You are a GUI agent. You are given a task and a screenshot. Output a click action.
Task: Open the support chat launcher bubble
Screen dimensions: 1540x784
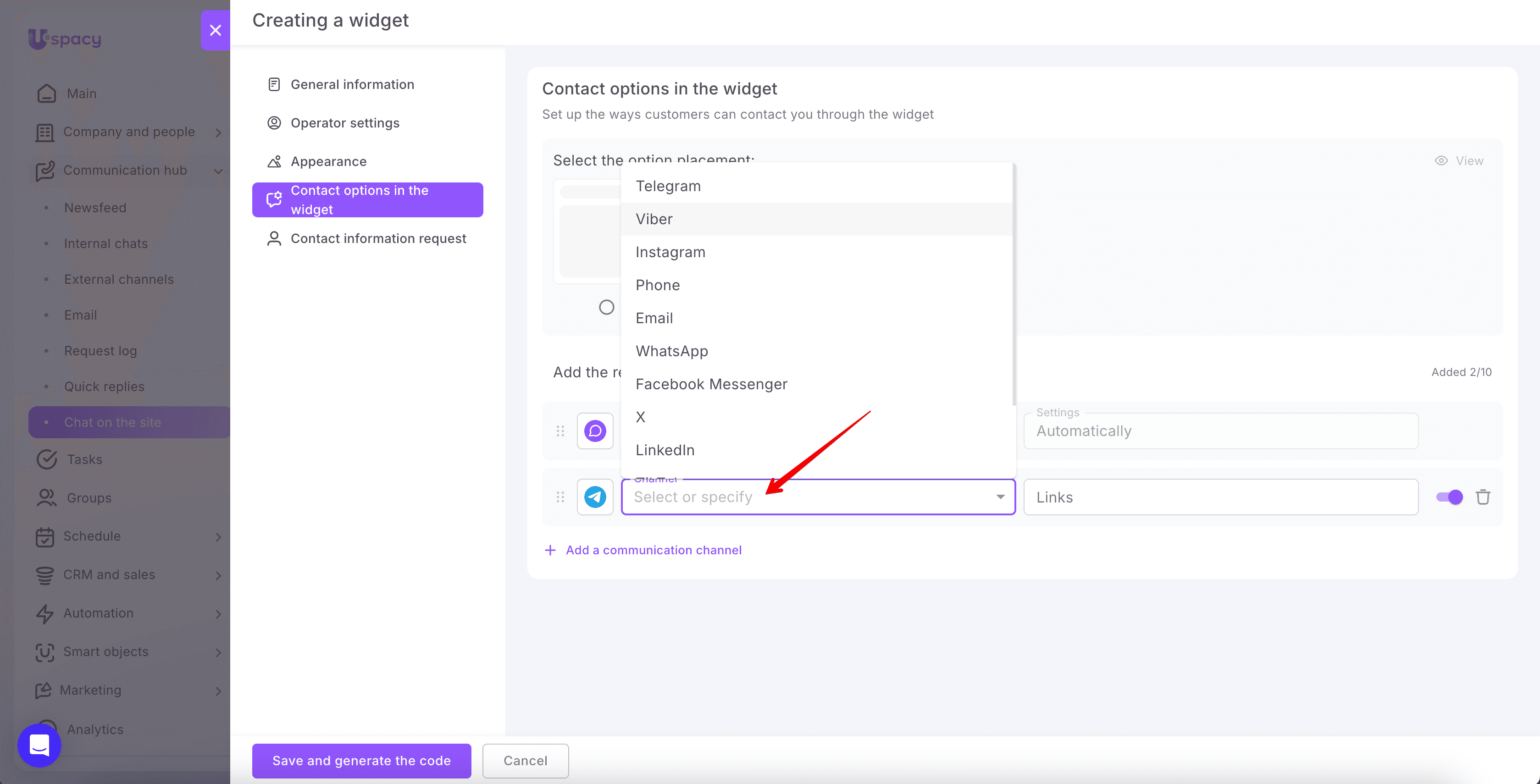(x=39, y=745)
